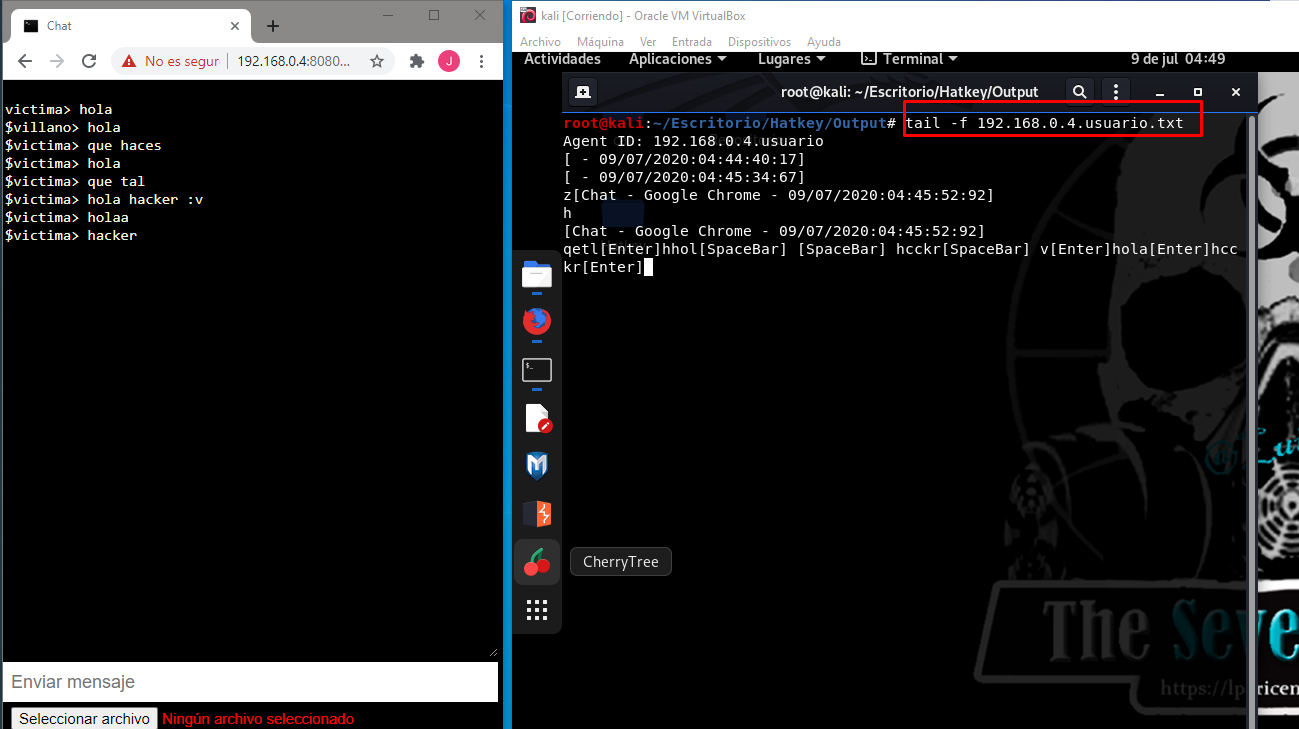Launch CherryTree from the Kali dock
Screen dimensions: 1299x729
point(537,561)
